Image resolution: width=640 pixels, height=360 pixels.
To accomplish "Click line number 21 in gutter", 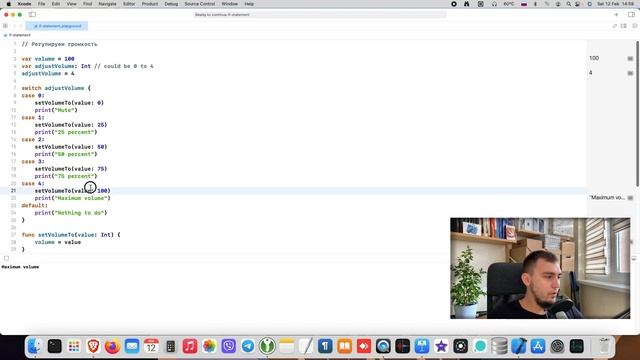I will pyautogui.click(x=13, y=191).
